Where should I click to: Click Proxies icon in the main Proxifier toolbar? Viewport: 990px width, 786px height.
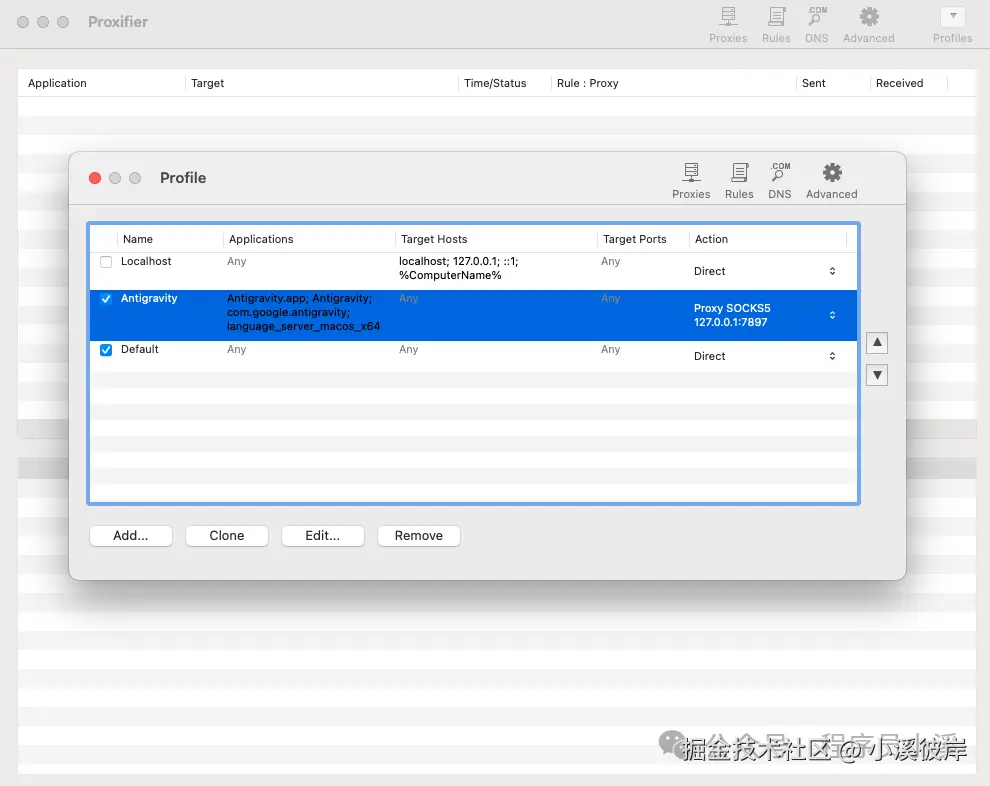pyautogui.click(x=728, y=25)
